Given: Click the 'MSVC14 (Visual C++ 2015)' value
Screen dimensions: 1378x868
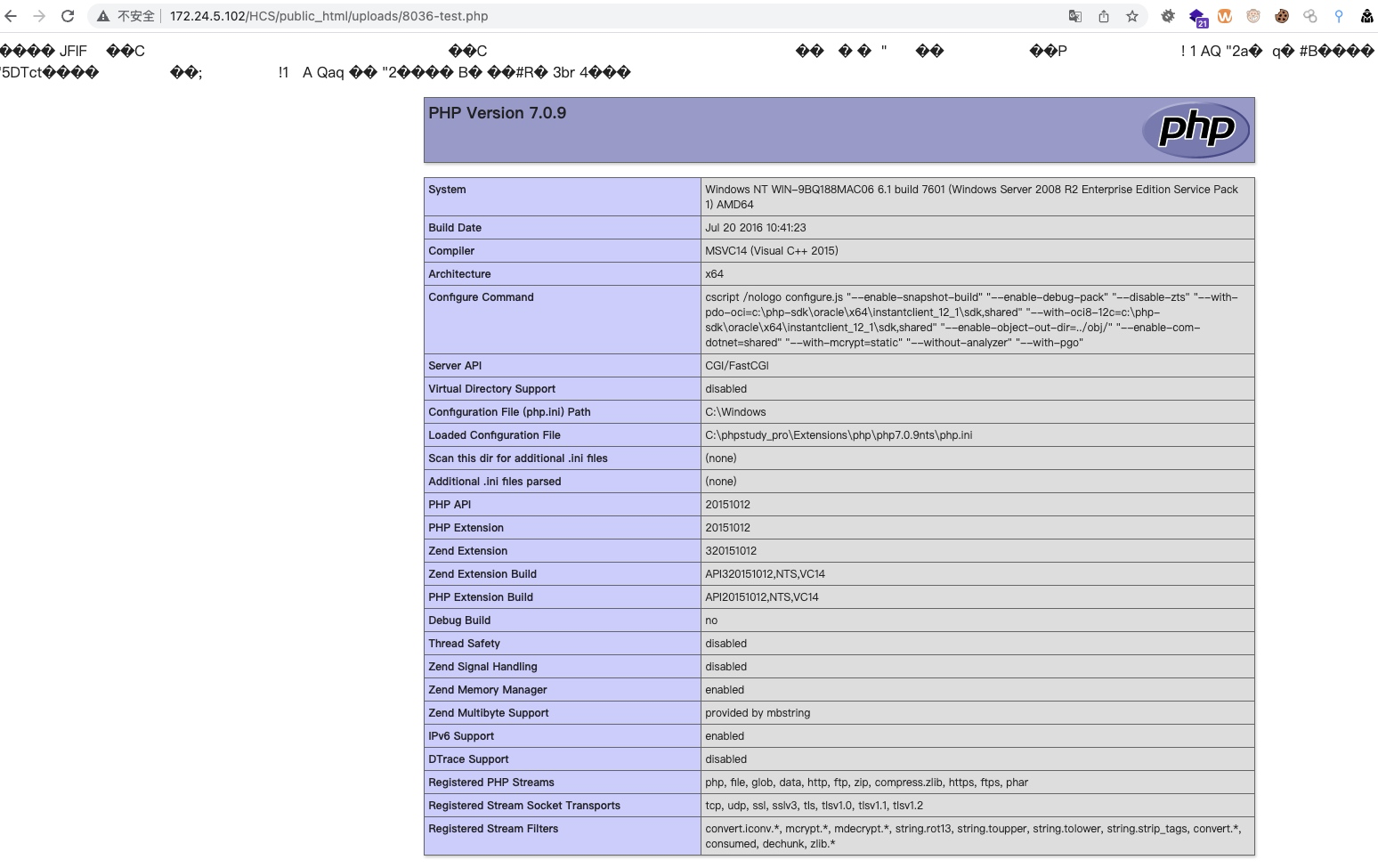Looking at the screenshot, I should (x=772, y=251).
